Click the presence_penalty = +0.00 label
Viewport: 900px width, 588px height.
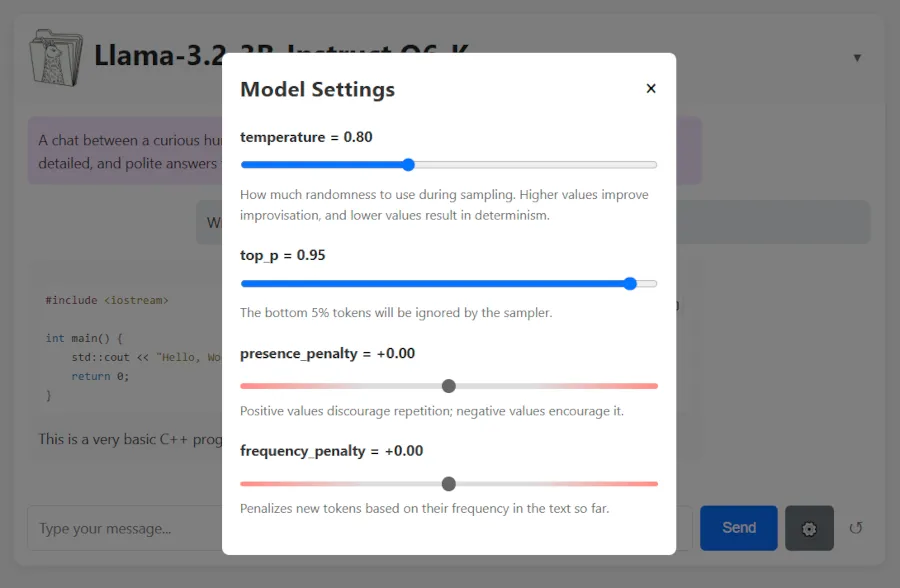(328, 353)
